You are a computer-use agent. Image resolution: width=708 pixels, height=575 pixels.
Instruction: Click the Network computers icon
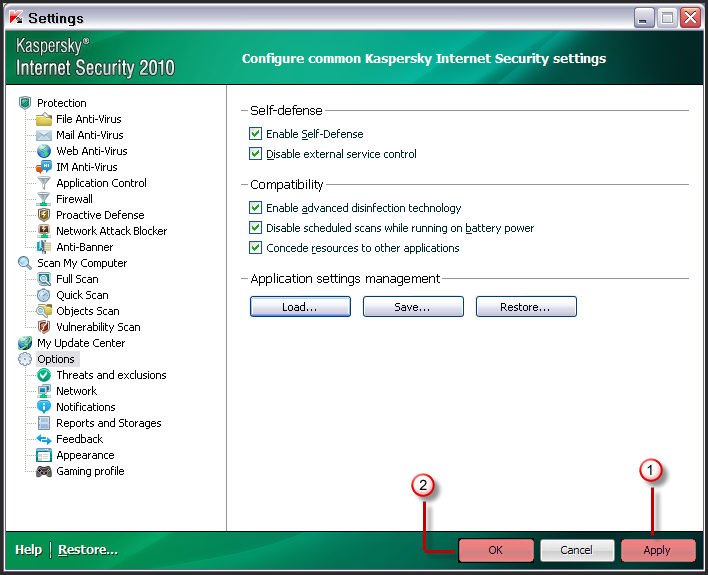[x=44, y=391]
